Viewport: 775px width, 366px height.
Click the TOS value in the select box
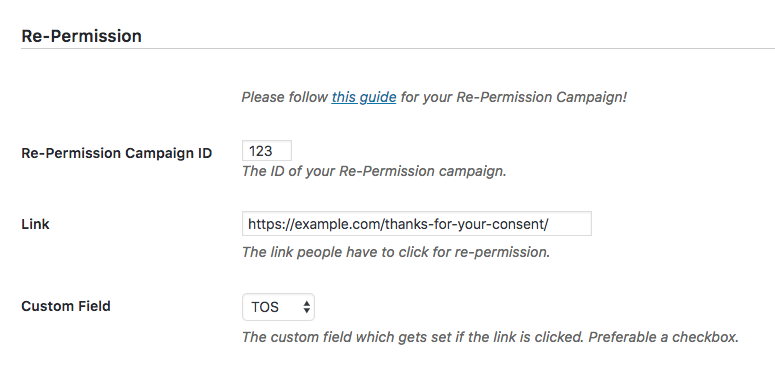point(265,307)
